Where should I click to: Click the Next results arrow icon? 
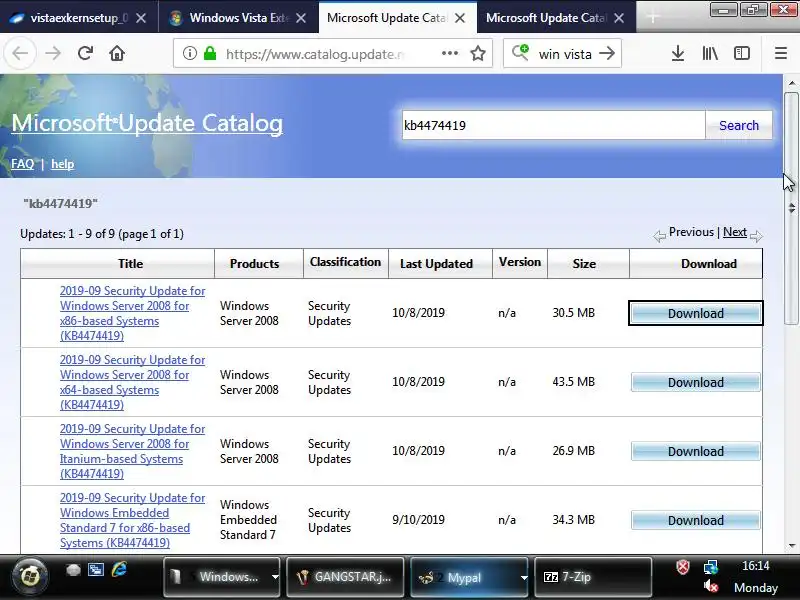(x=756, y=236)
